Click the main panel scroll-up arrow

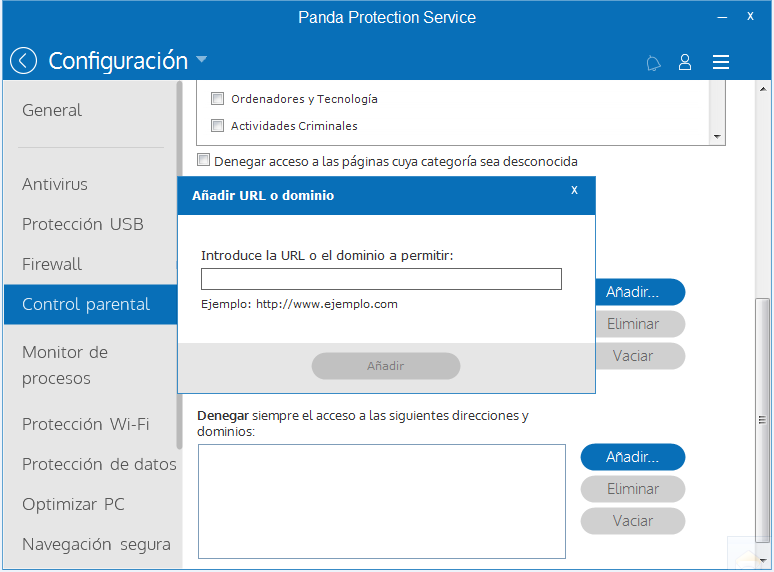tap(763, 89)
